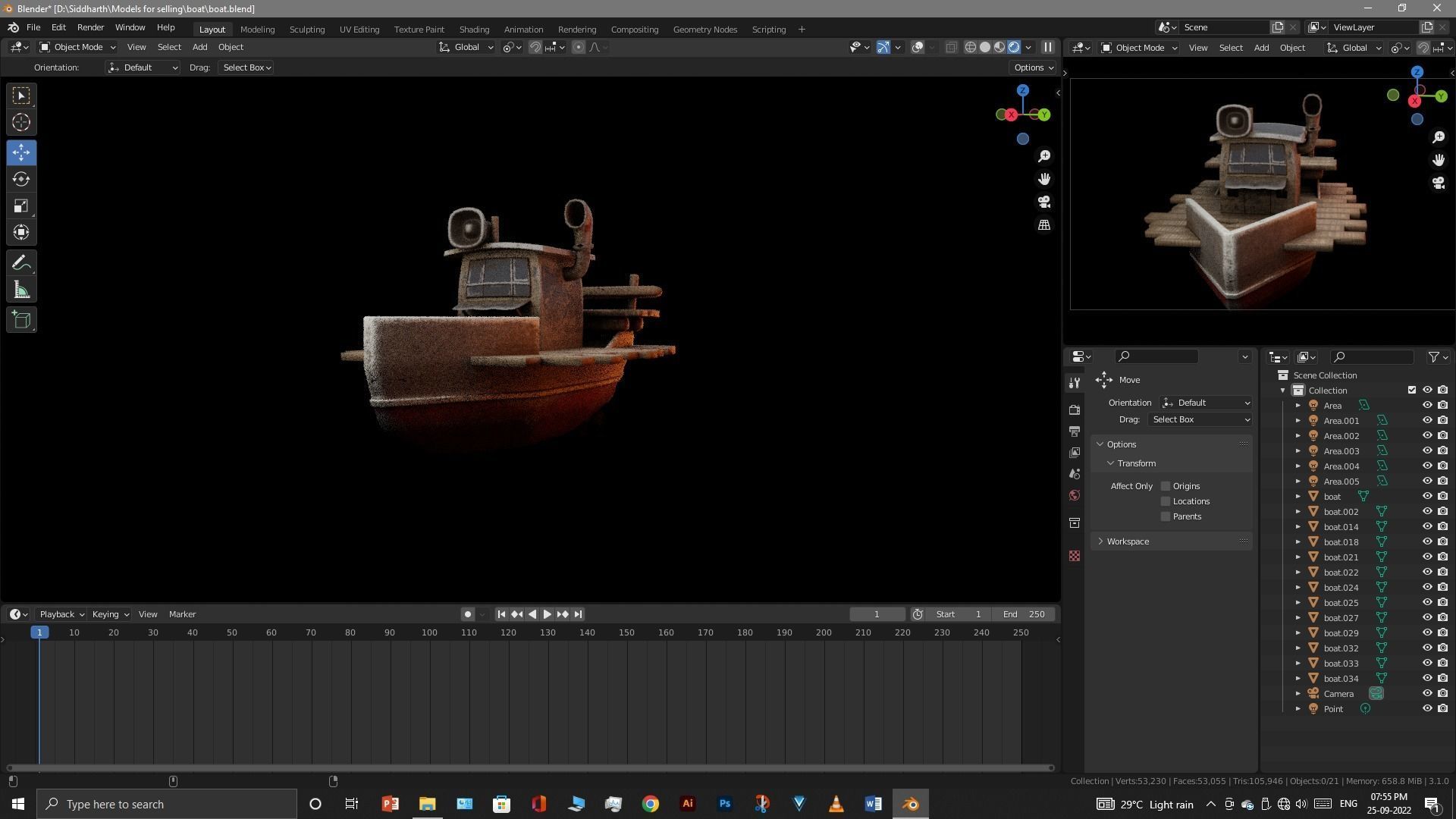Select the Select Box tool

tap(21, 96)
